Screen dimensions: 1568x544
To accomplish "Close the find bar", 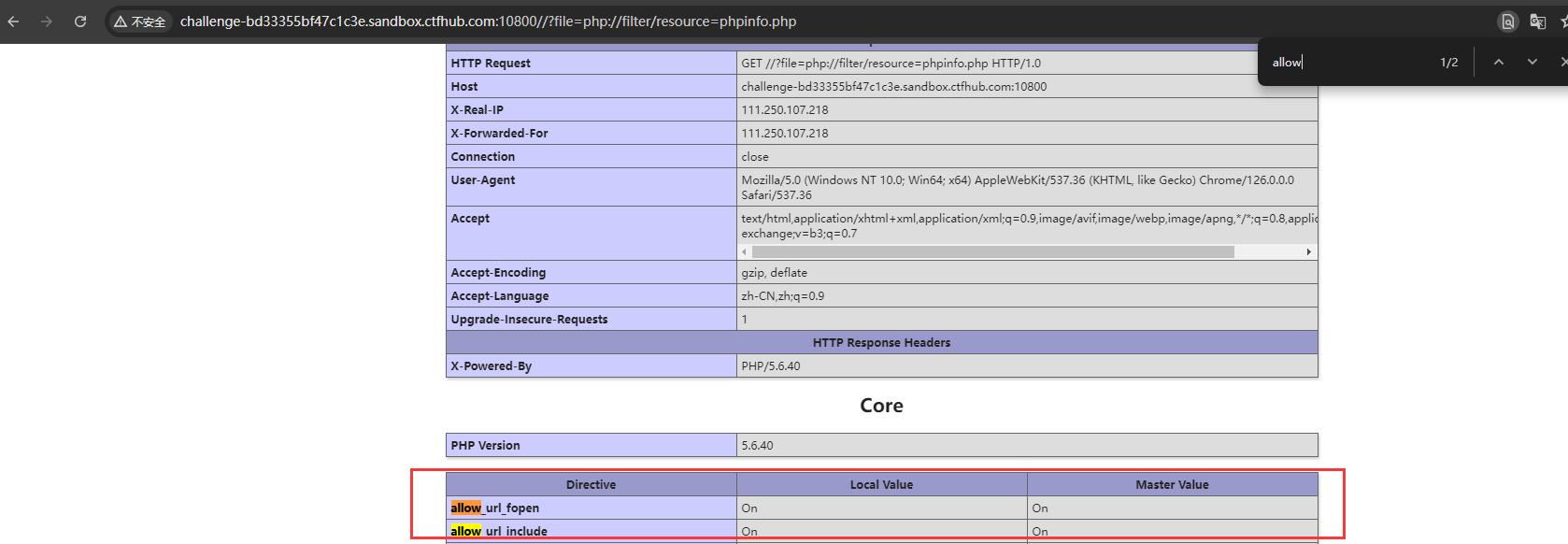I will tap(1562, 62).
